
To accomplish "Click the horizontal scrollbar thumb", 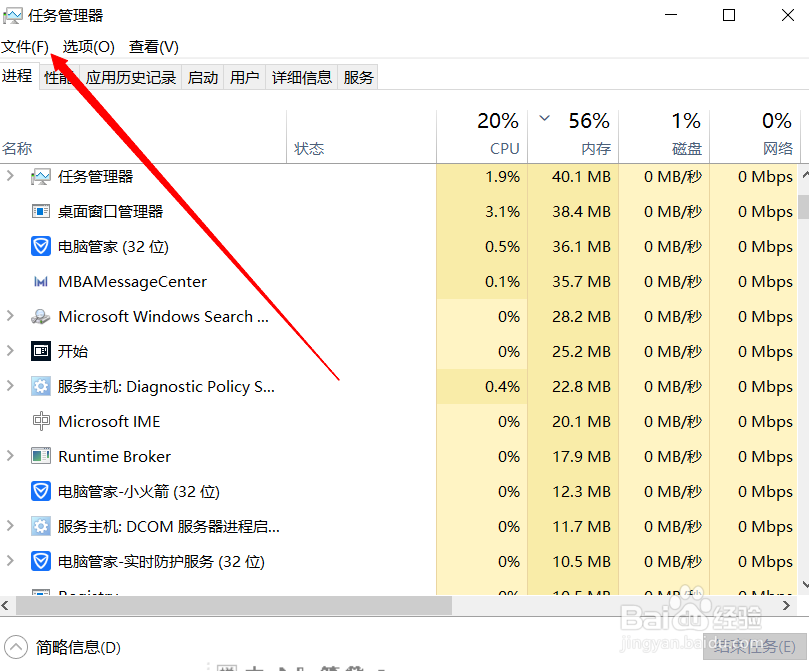I will pyautogui.click(x=234, y=605).
